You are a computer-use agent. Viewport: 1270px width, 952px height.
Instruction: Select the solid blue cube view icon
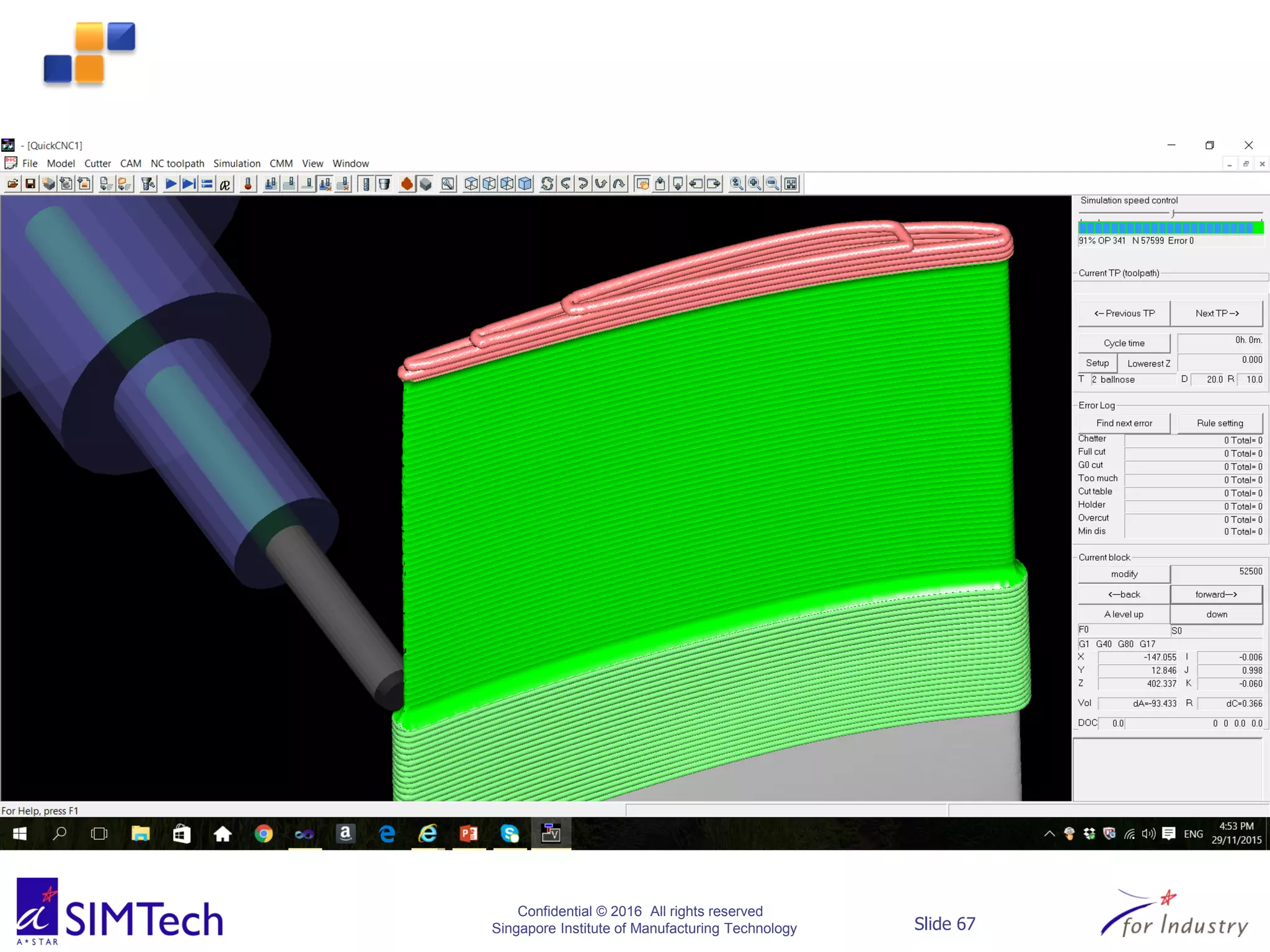point(525,184)
